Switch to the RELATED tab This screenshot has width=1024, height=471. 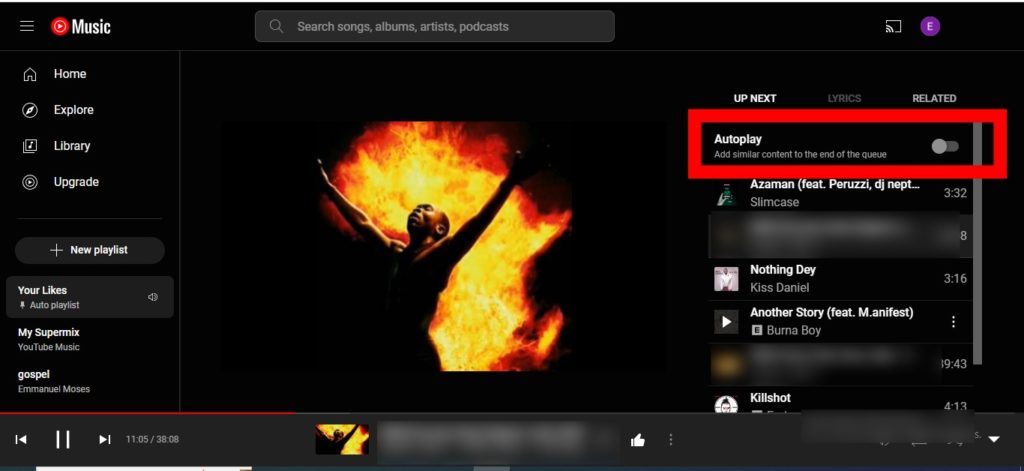coord(934,99)
